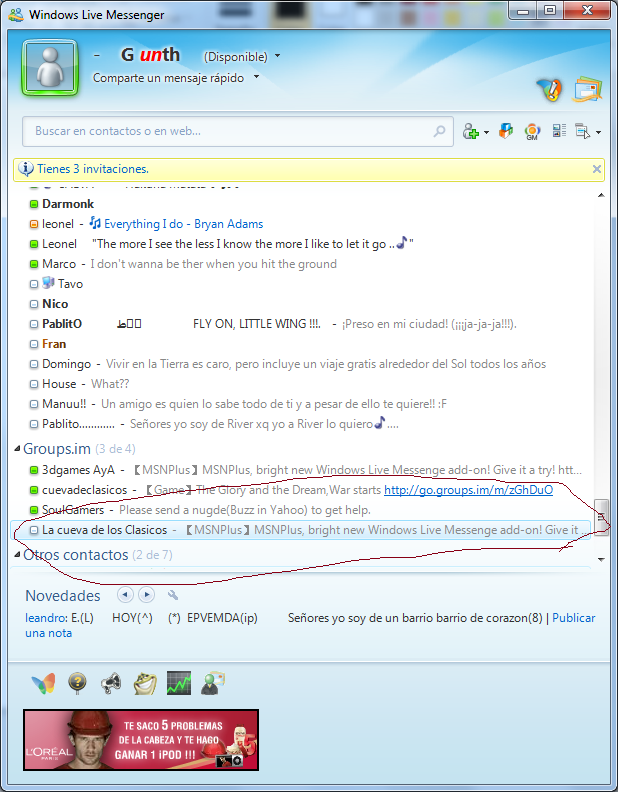The height and width of the screenshot is (792, 619).
Task: Open the quick message dropdown arrow
Action: click(x=256, y=77)
